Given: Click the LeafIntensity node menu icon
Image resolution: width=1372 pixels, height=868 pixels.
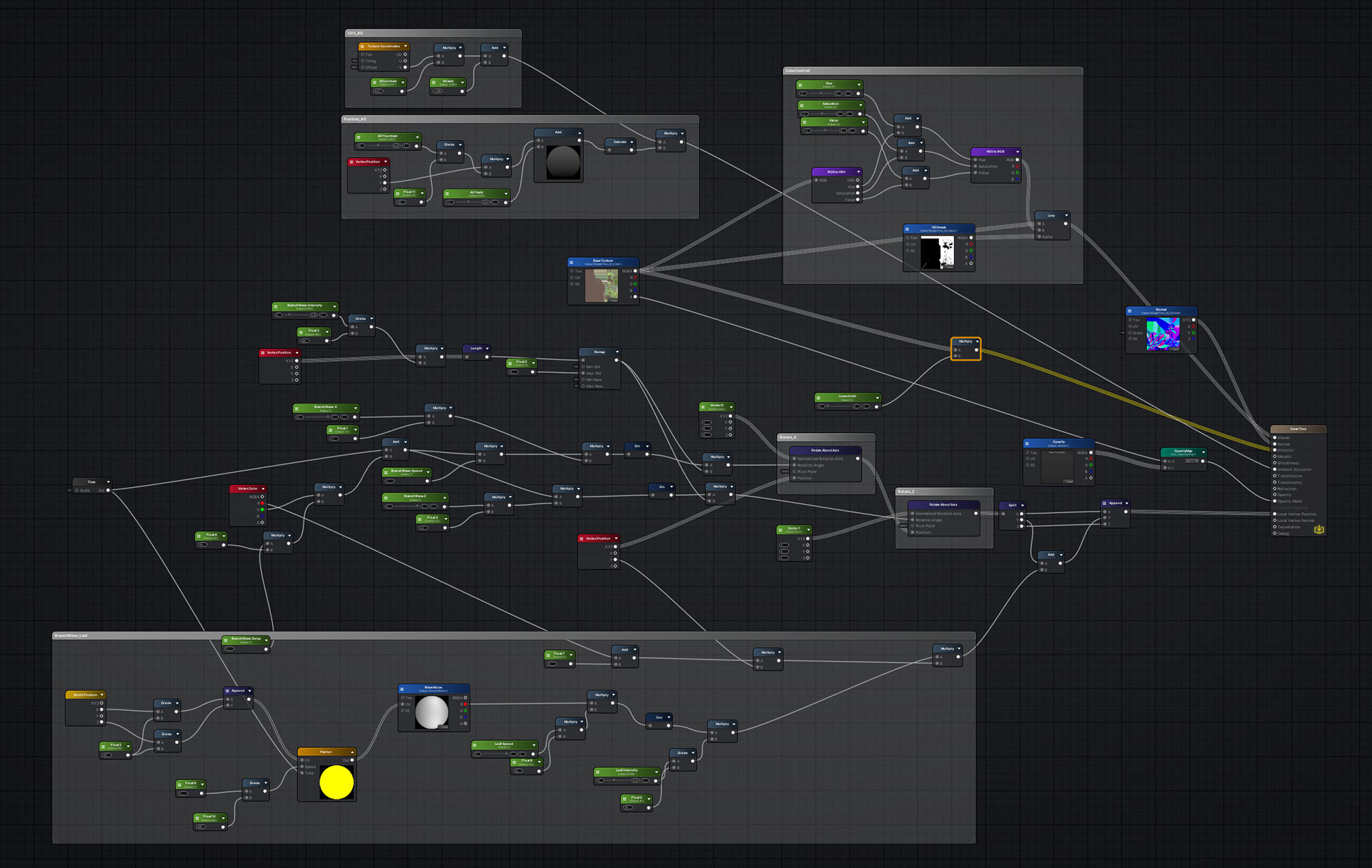Looking at the screenshot, I should pyautogui.click(x=597, y=772).
